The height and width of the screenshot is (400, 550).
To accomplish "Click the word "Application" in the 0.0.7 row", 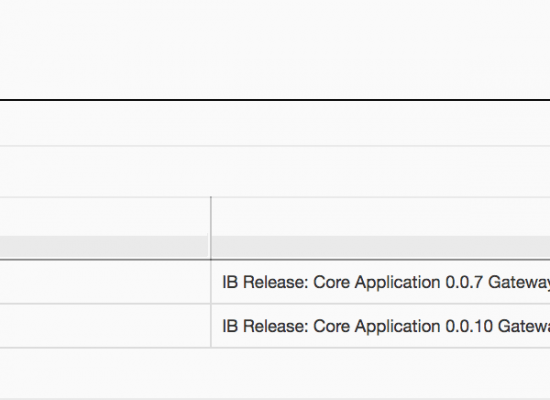I will coord(397,283).
